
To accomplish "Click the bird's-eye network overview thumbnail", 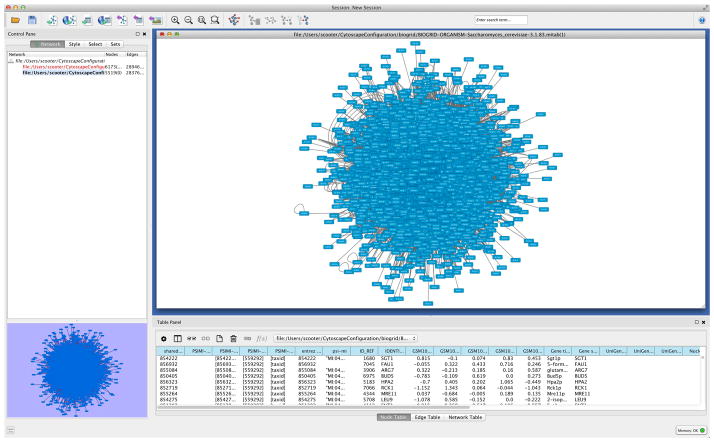I will pos(77,370).
